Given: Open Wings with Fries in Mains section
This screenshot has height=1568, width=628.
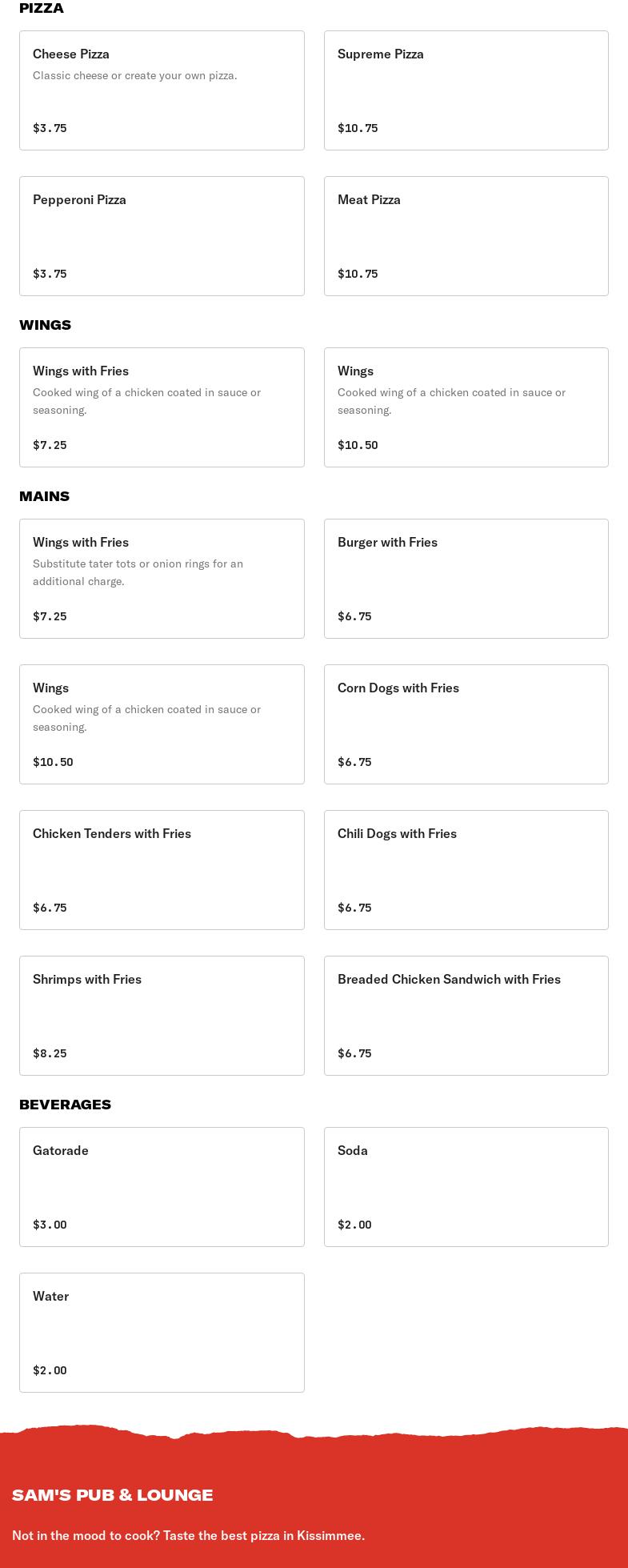Looking at the screenshot, I should [x=162, y=579].
